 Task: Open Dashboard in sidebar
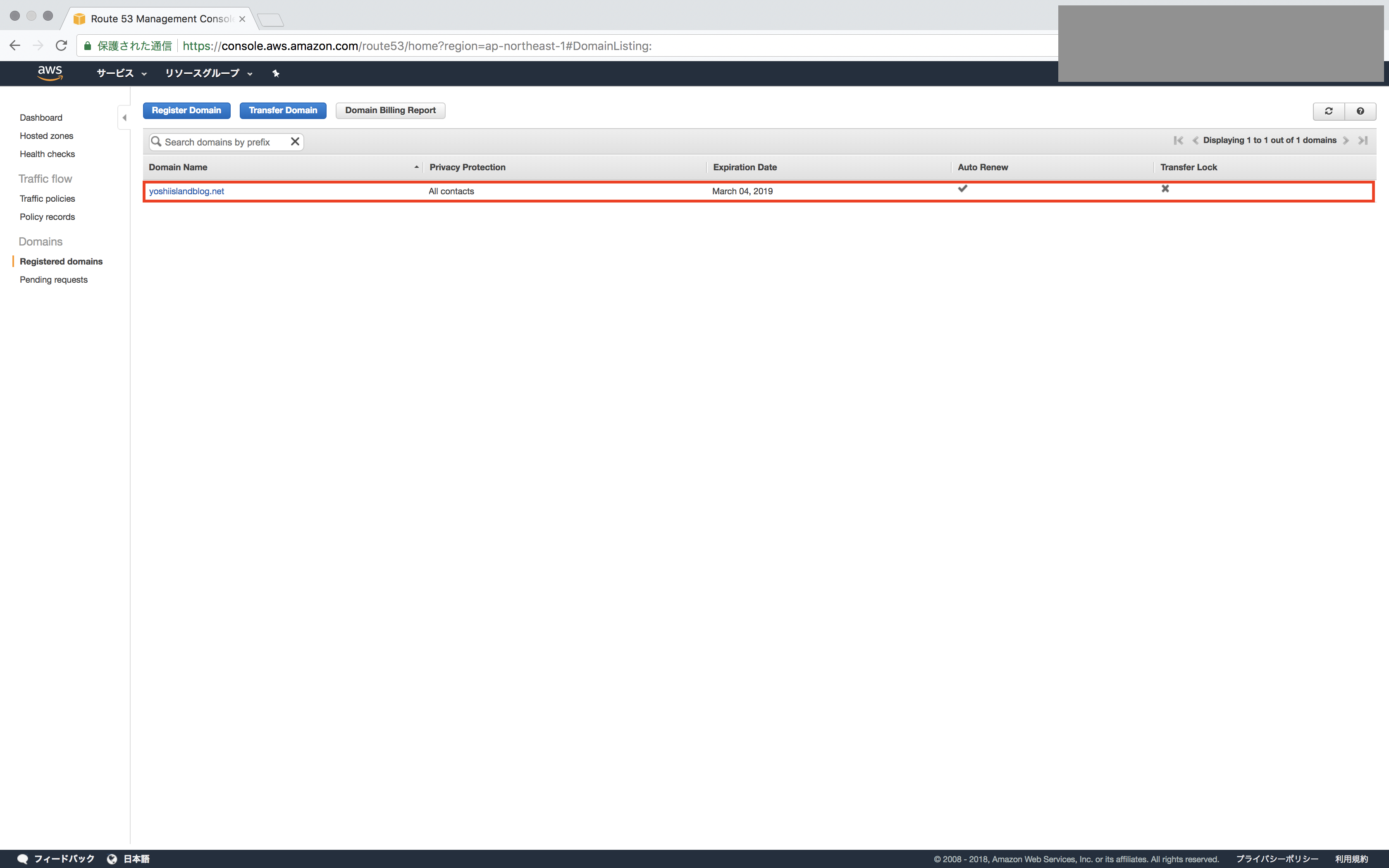tap(41, 118)
